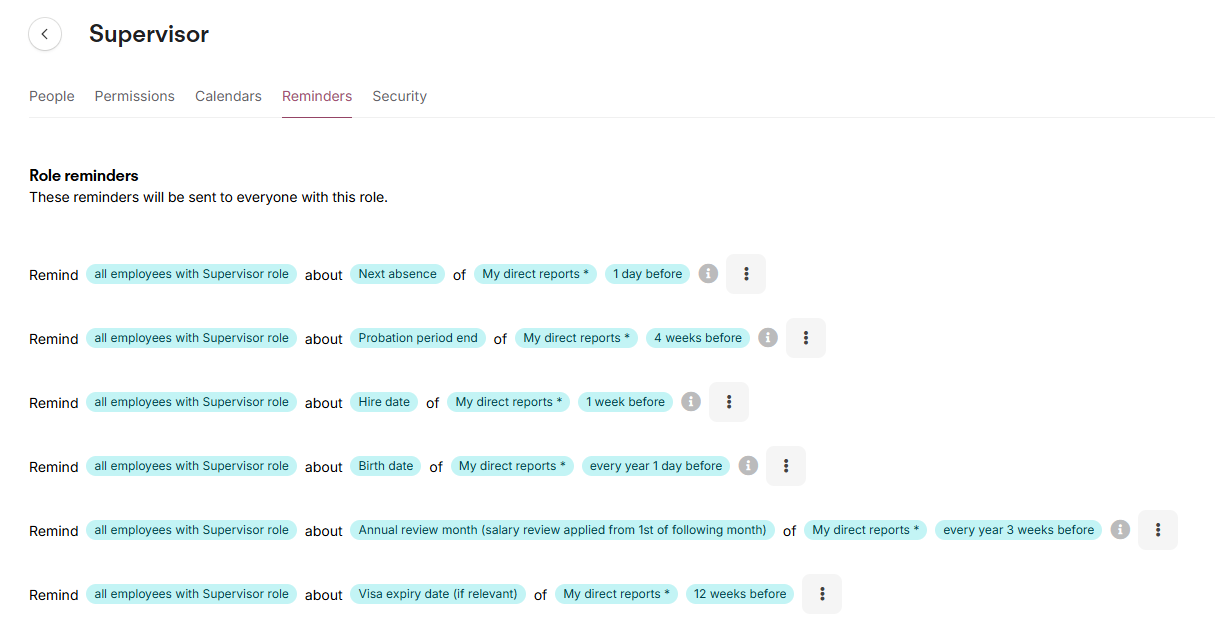This screenshot has height=637, width=1215.
Task: Click the info icon on Probation period end reminder
Action: 768,338
